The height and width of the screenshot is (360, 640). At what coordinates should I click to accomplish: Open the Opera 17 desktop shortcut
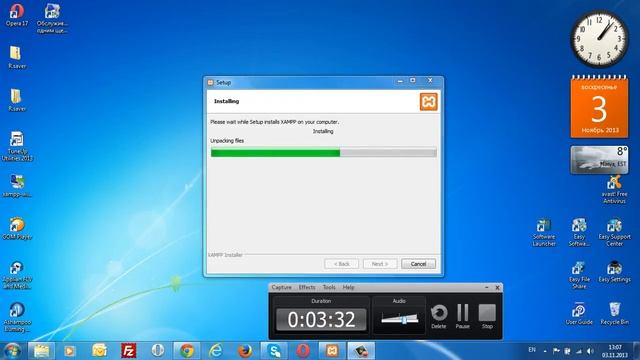tap(17, 15)
